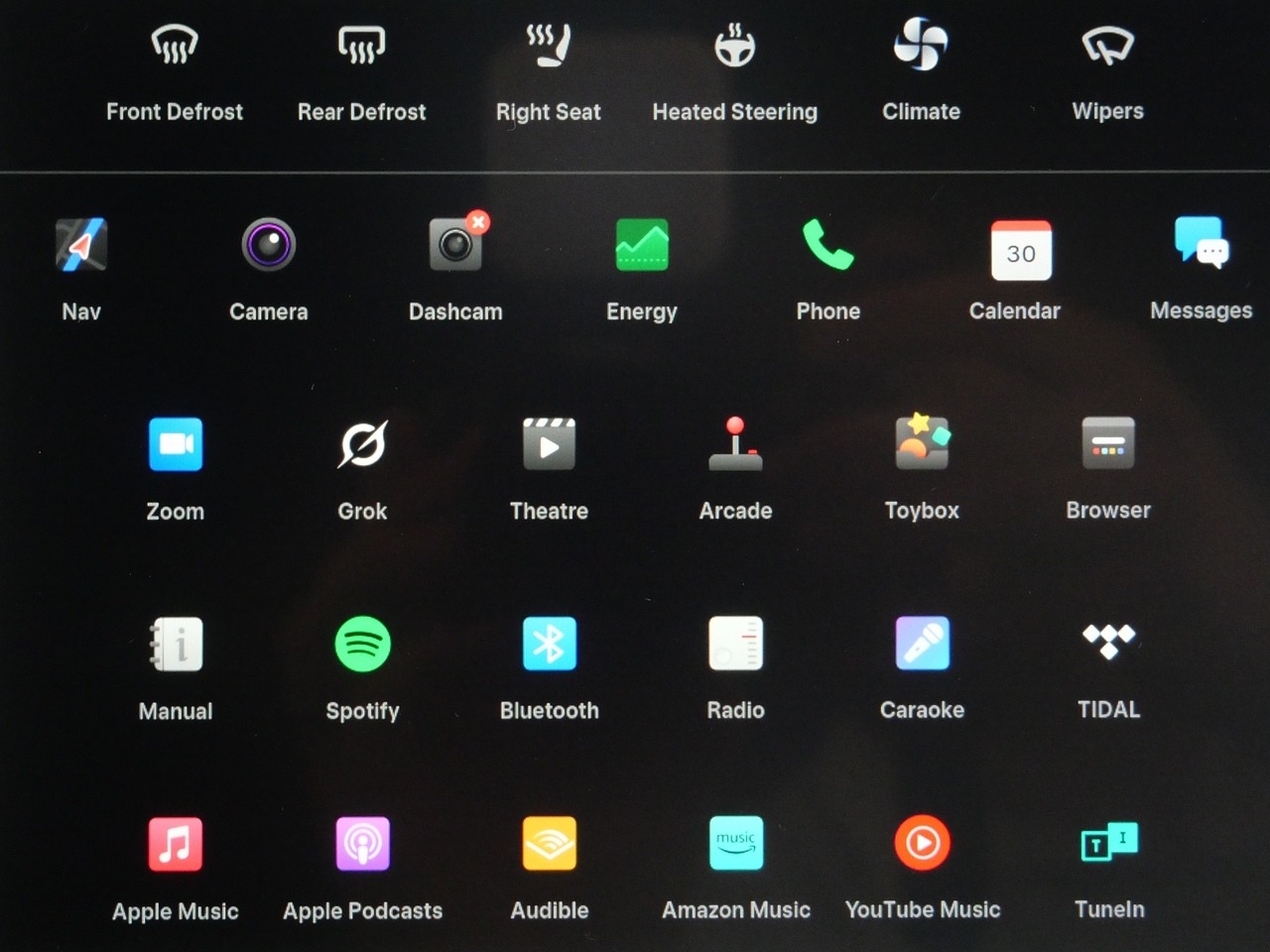Open the Arcade games app

[x=735, y=443]
